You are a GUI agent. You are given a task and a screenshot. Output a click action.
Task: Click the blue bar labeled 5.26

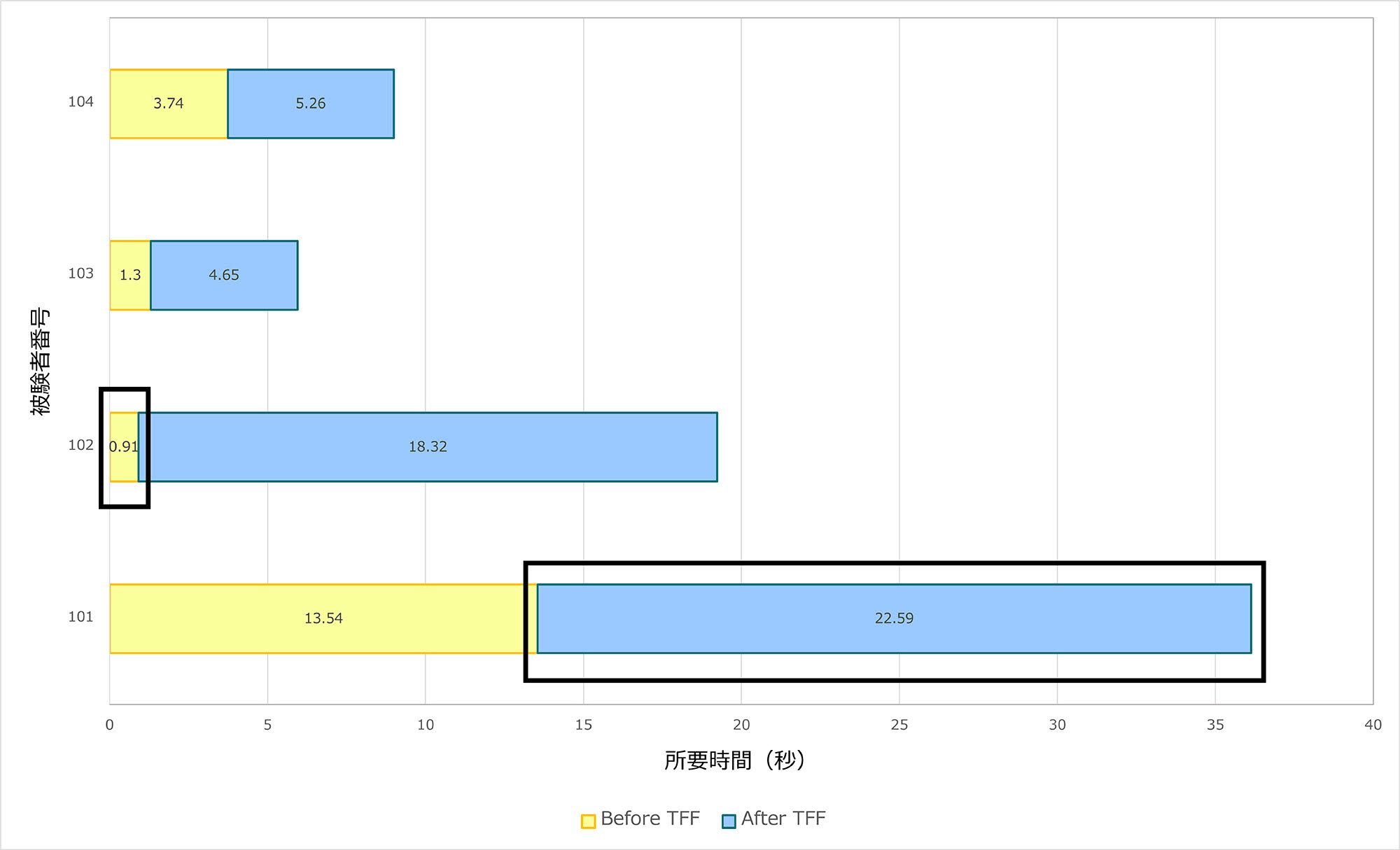click(311, 104)
